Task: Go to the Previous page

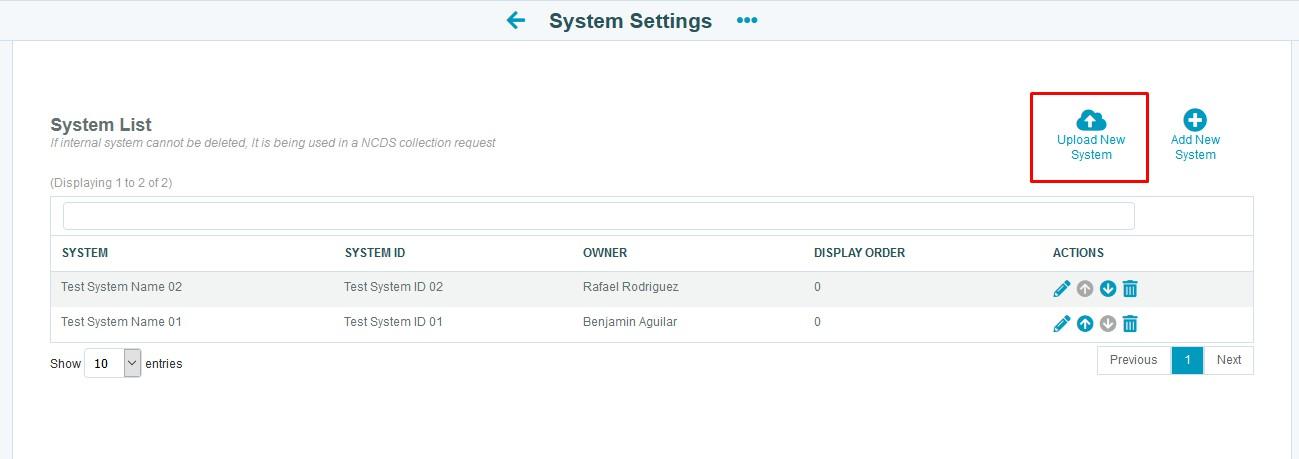Action: pyautogui.click(x=1133, y=360)
